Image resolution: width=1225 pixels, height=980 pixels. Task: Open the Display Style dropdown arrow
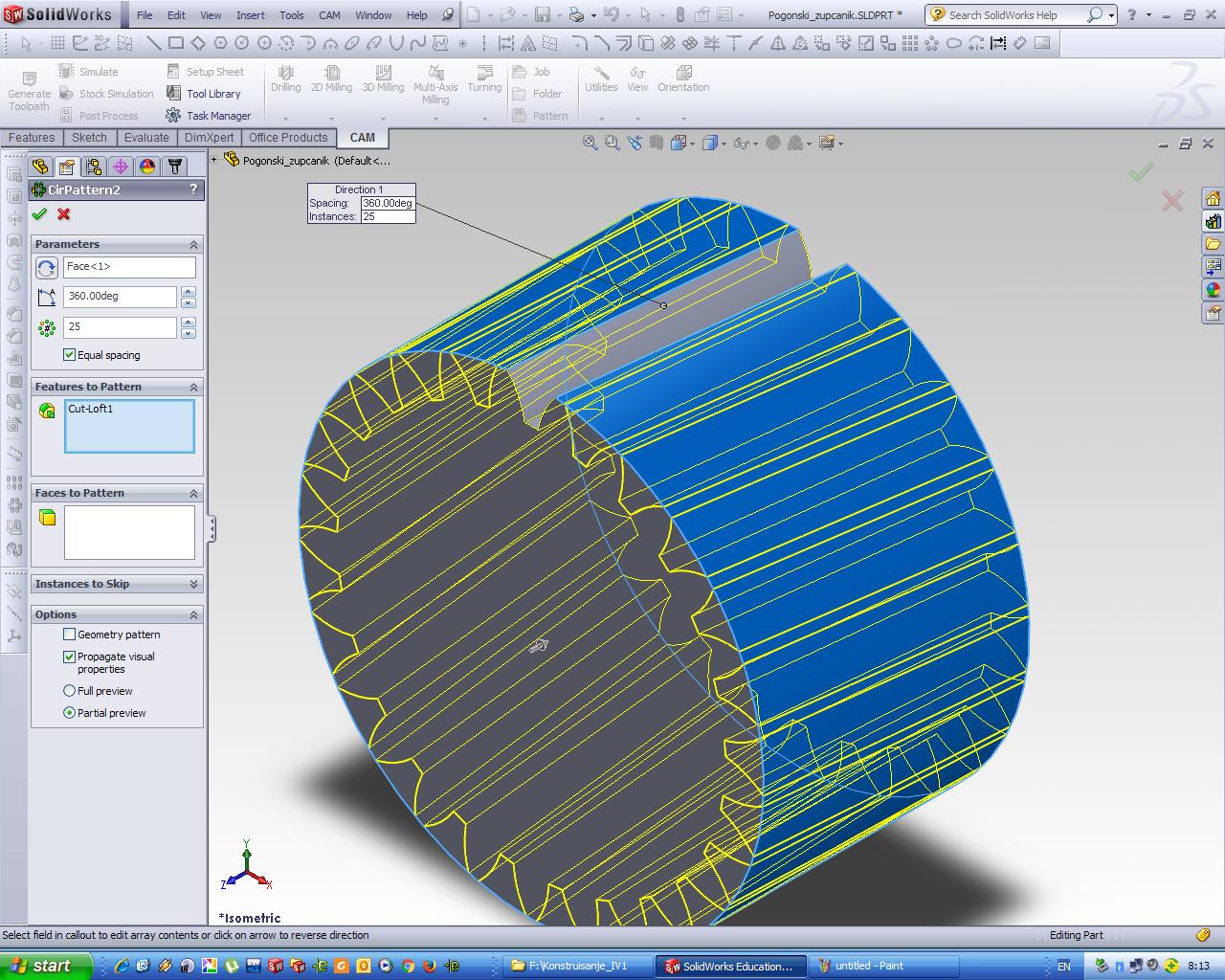(724, 144)
